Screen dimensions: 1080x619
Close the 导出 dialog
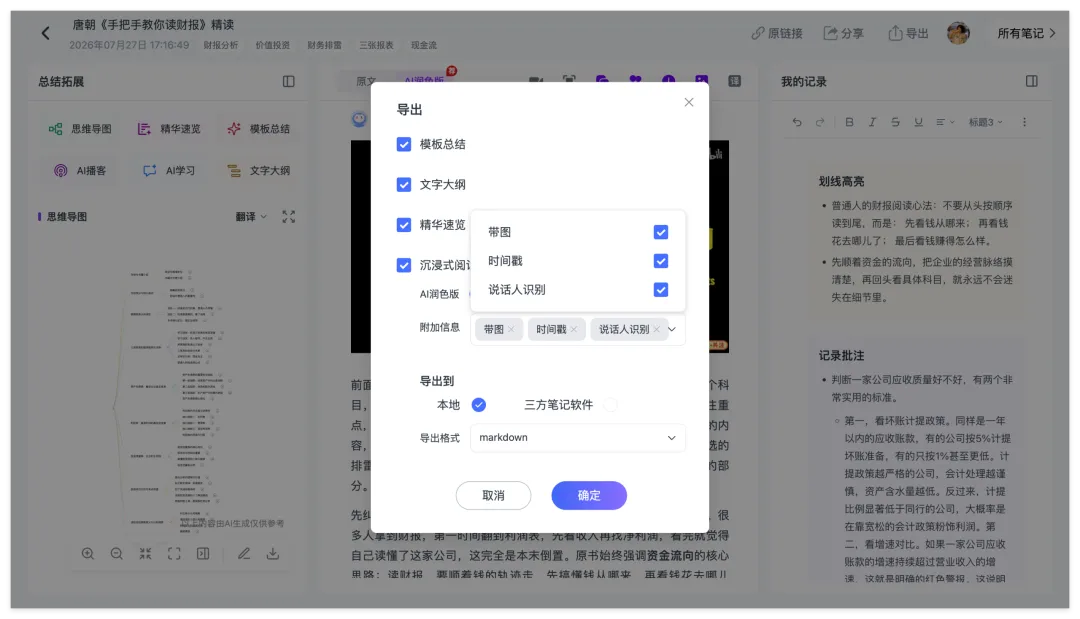tap(689, 102)
